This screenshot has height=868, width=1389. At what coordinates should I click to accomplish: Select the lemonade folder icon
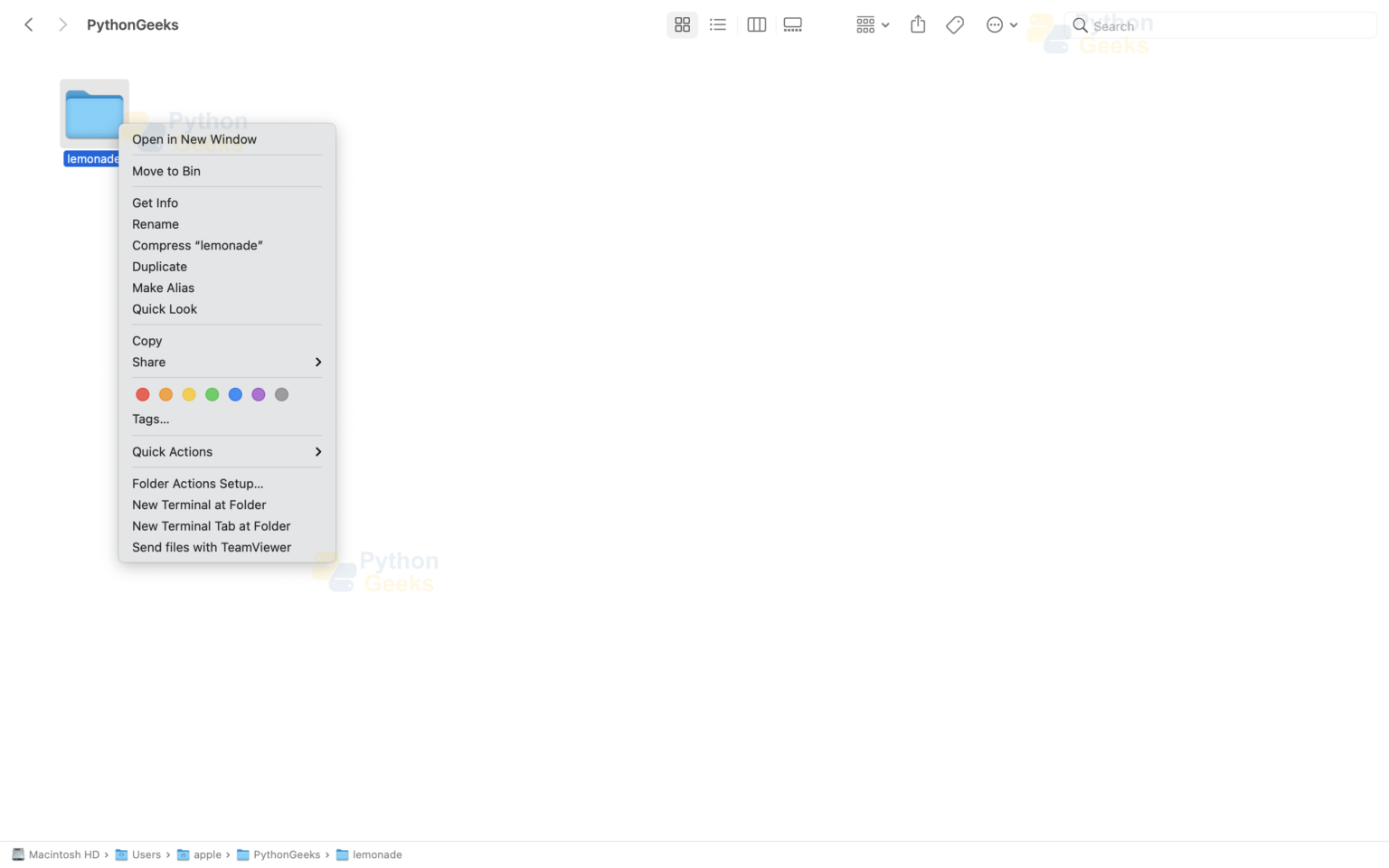pyautogui.click(x=94, y=114)
